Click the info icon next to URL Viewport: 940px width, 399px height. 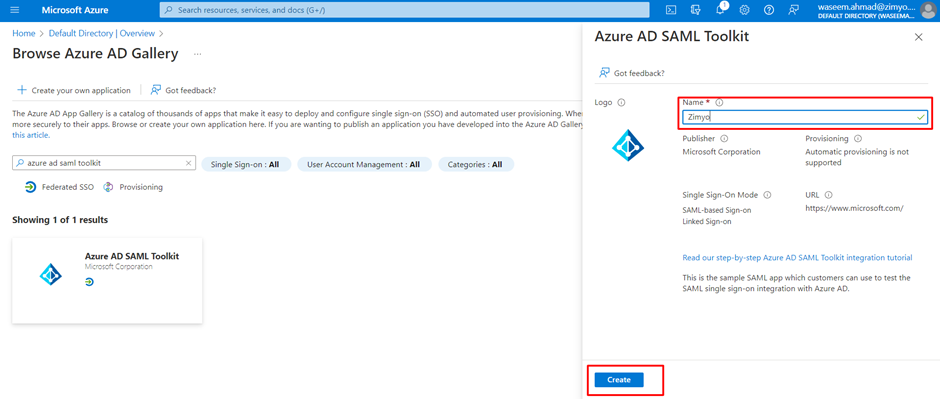(x=828, y=195)
